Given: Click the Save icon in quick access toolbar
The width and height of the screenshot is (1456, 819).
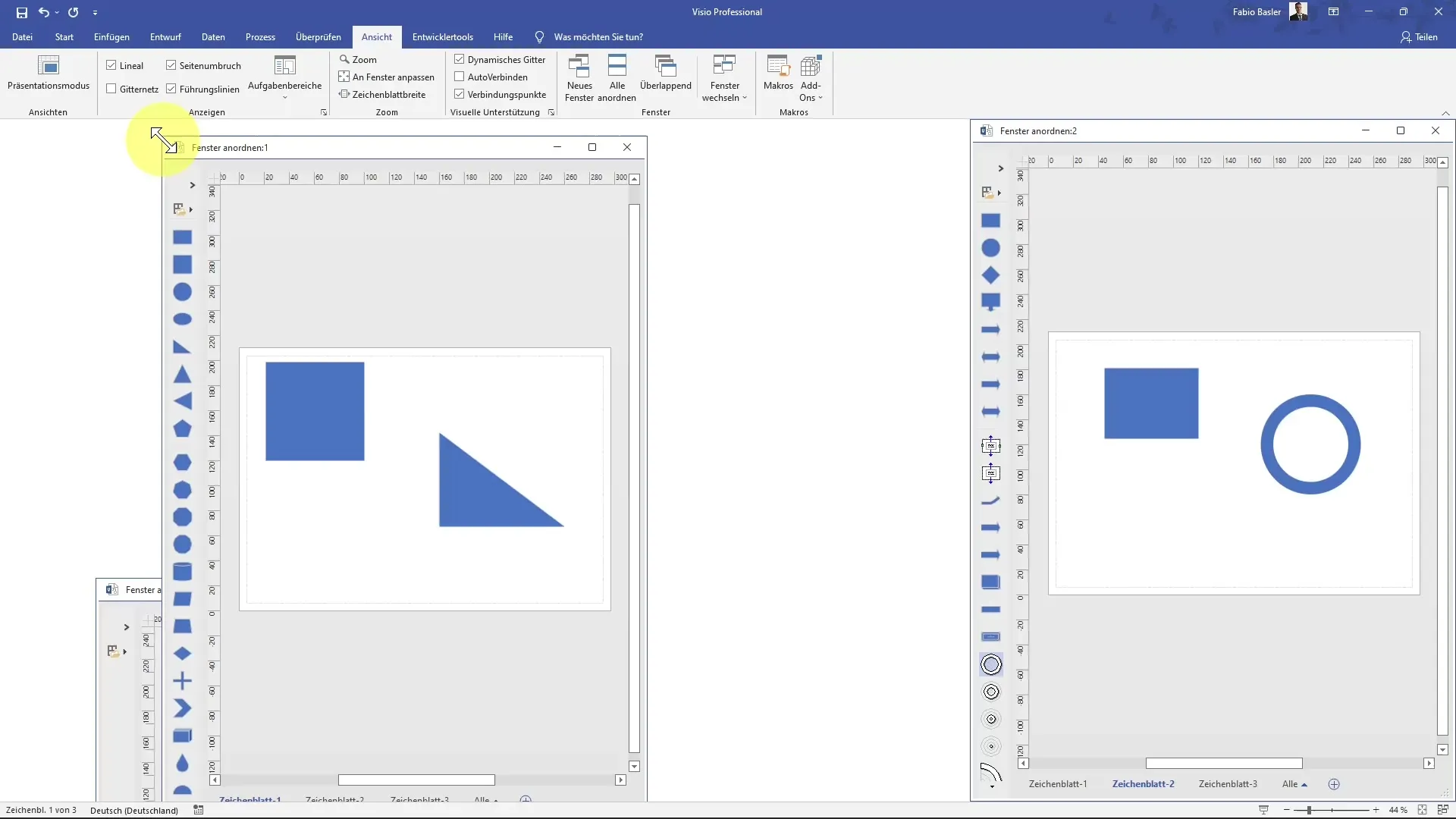Looking at the screenshot, I should pos(22,12).
